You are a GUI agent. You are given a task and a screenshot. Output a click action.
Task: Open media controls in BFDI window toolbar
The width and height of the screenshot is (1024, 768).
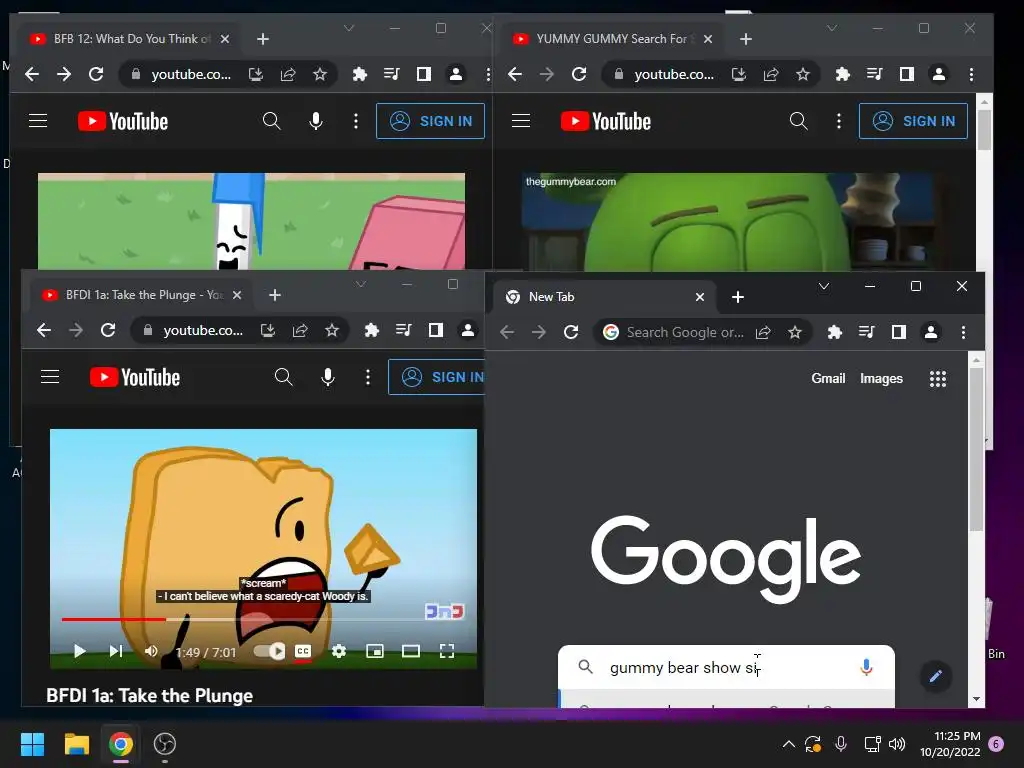[x=404, y=330]
